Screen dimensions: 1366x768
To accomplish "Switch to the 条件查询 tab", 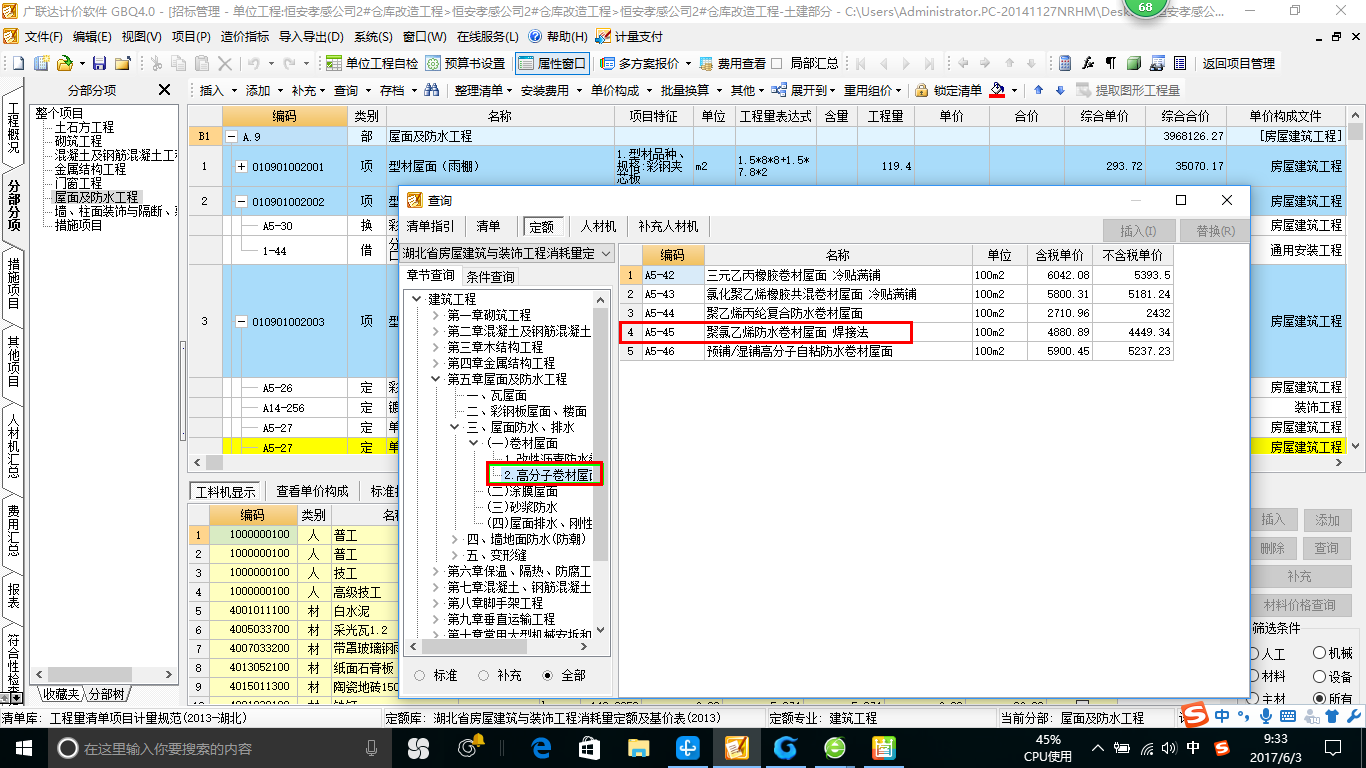I will coord(490,276).
